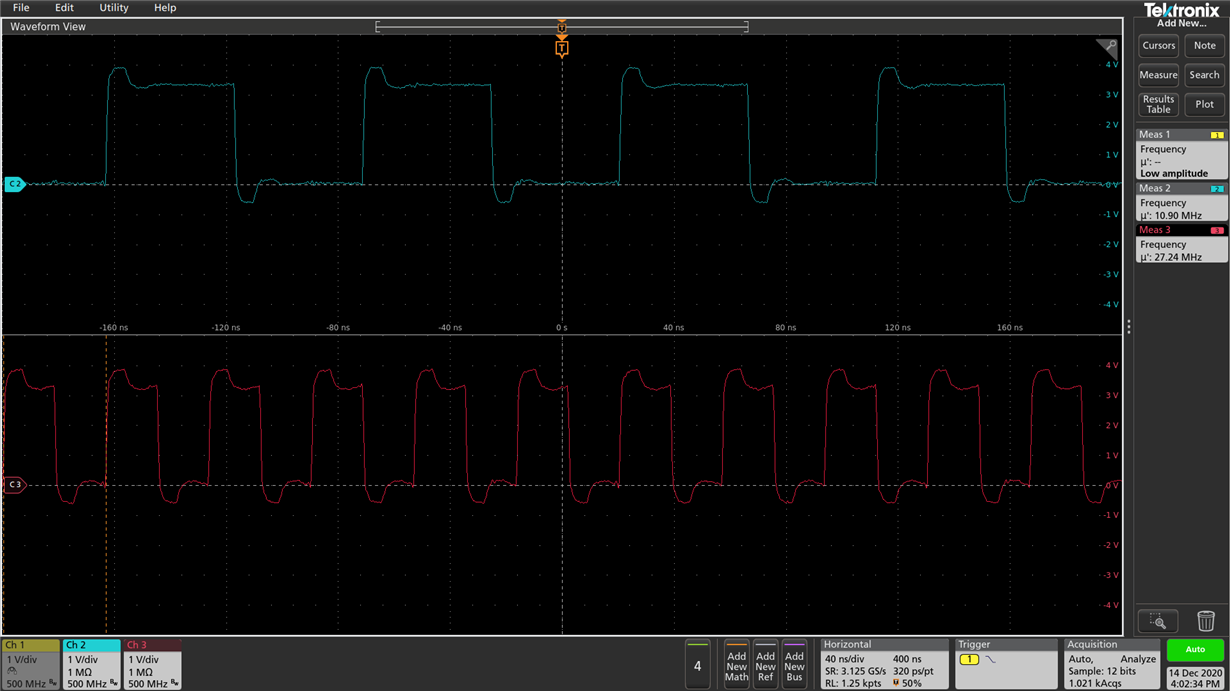Toggle the Ch 1 channel badge
Image resolution: width=1230 pixels, height=691 pixels.
click(x=31, y=665)
